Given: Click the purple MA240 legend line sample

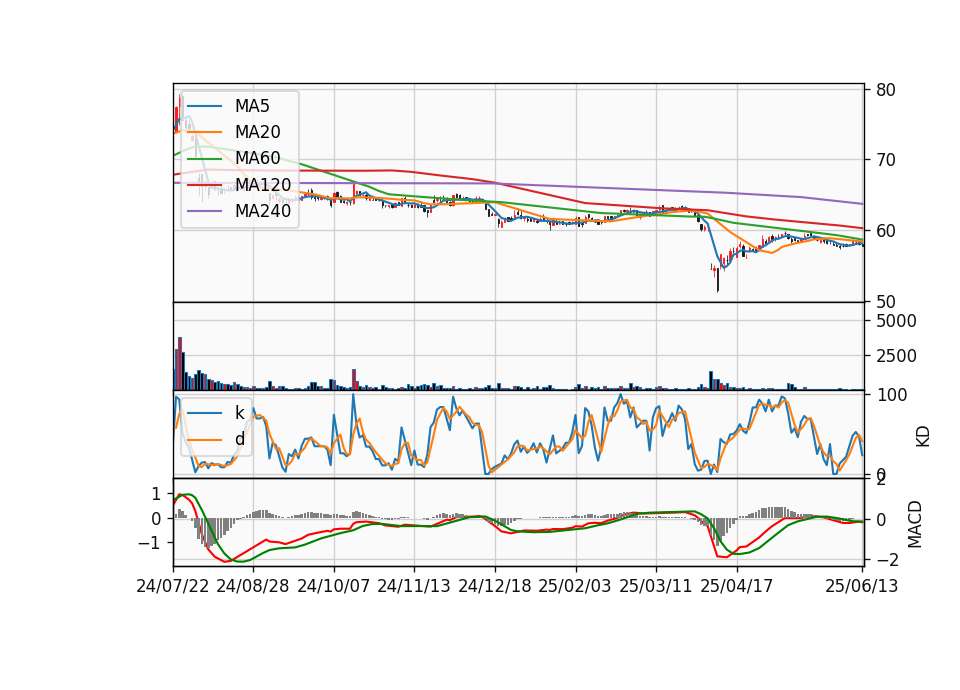Looking at the screenshot, I should [204, 212].
